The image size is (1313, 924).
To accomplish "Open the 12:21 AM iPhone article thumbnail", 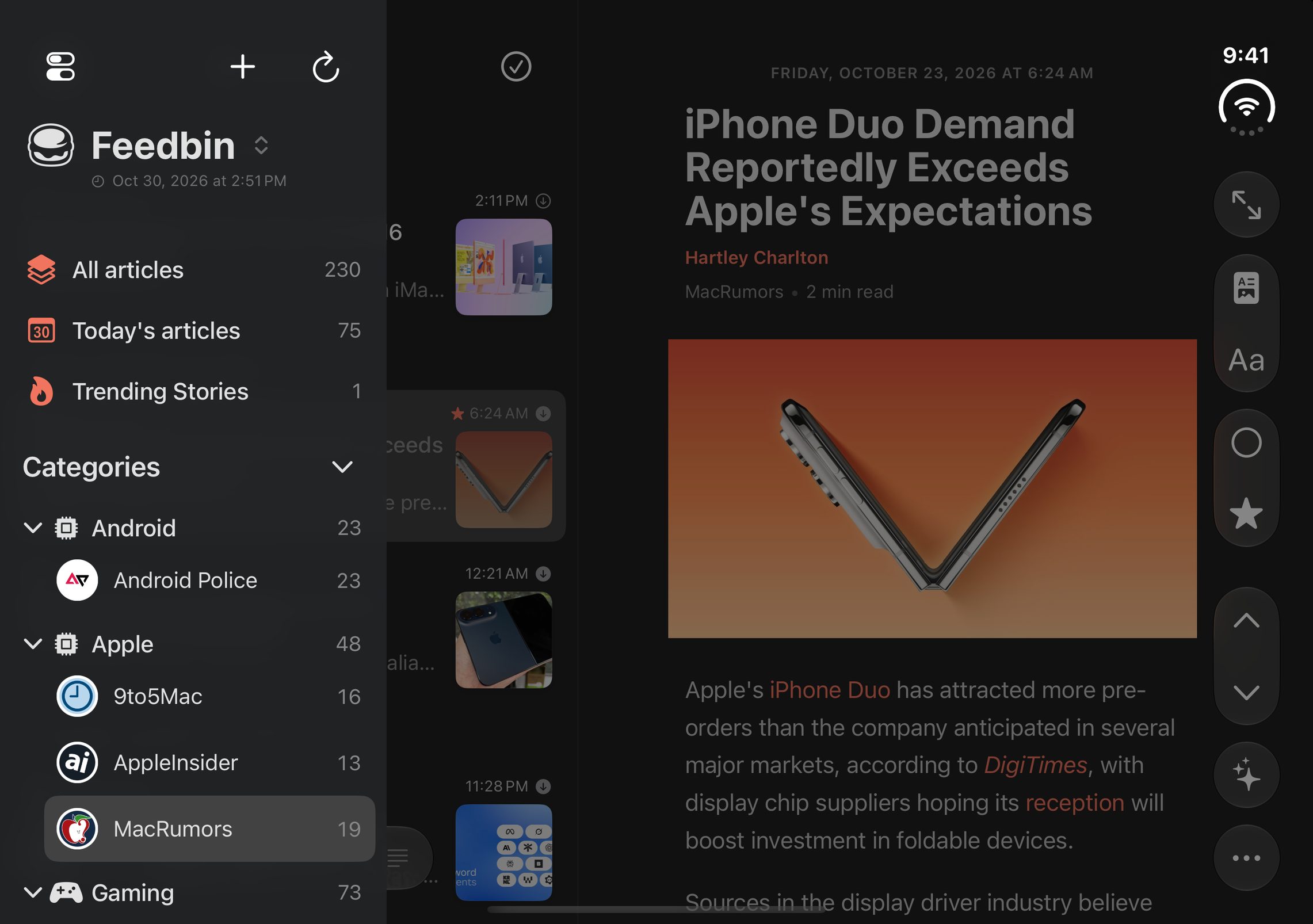I will tap(503, 640).
